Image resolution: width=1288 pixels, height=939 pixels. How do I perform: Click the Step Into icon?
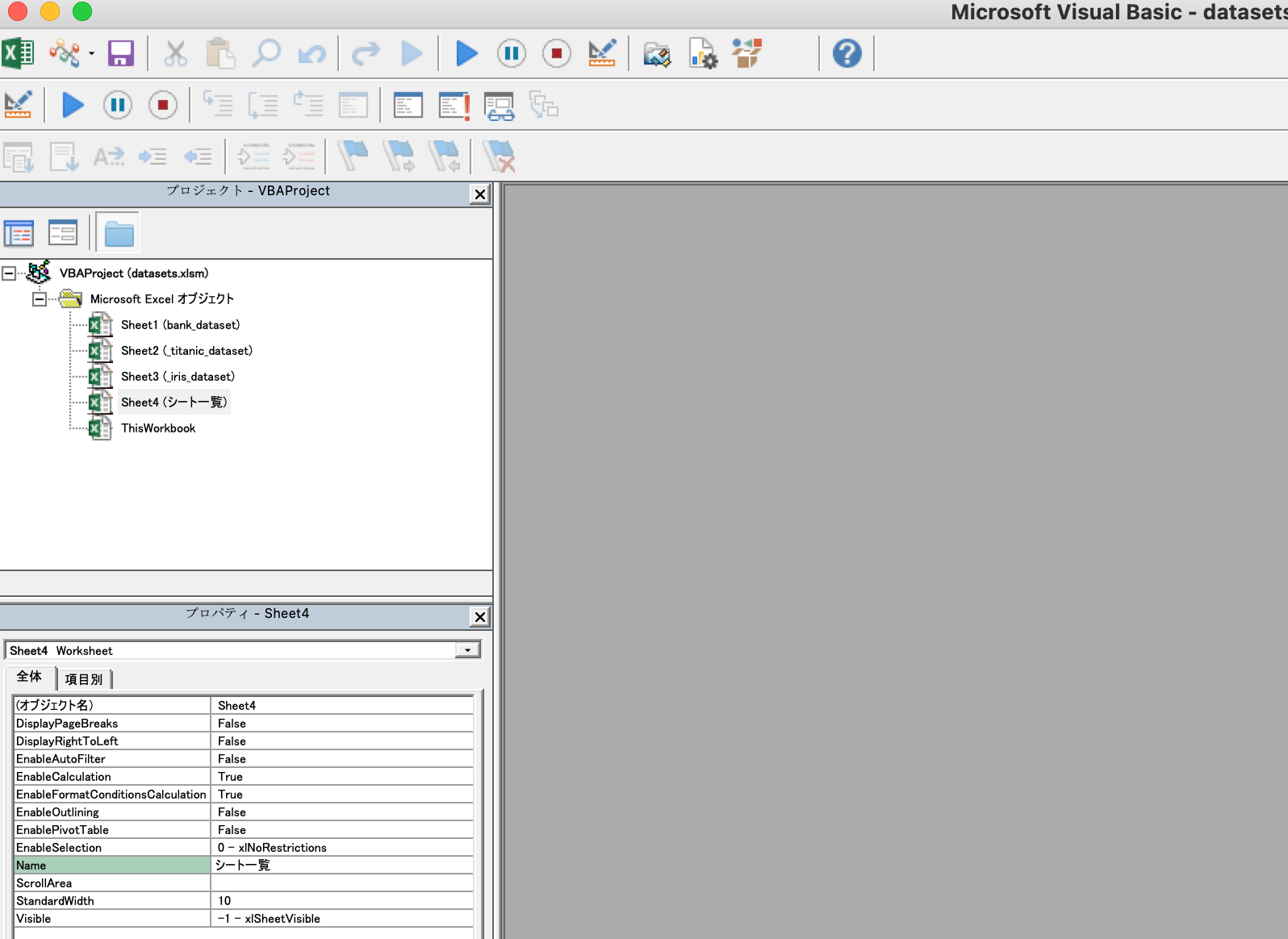(x=218, y=105)
